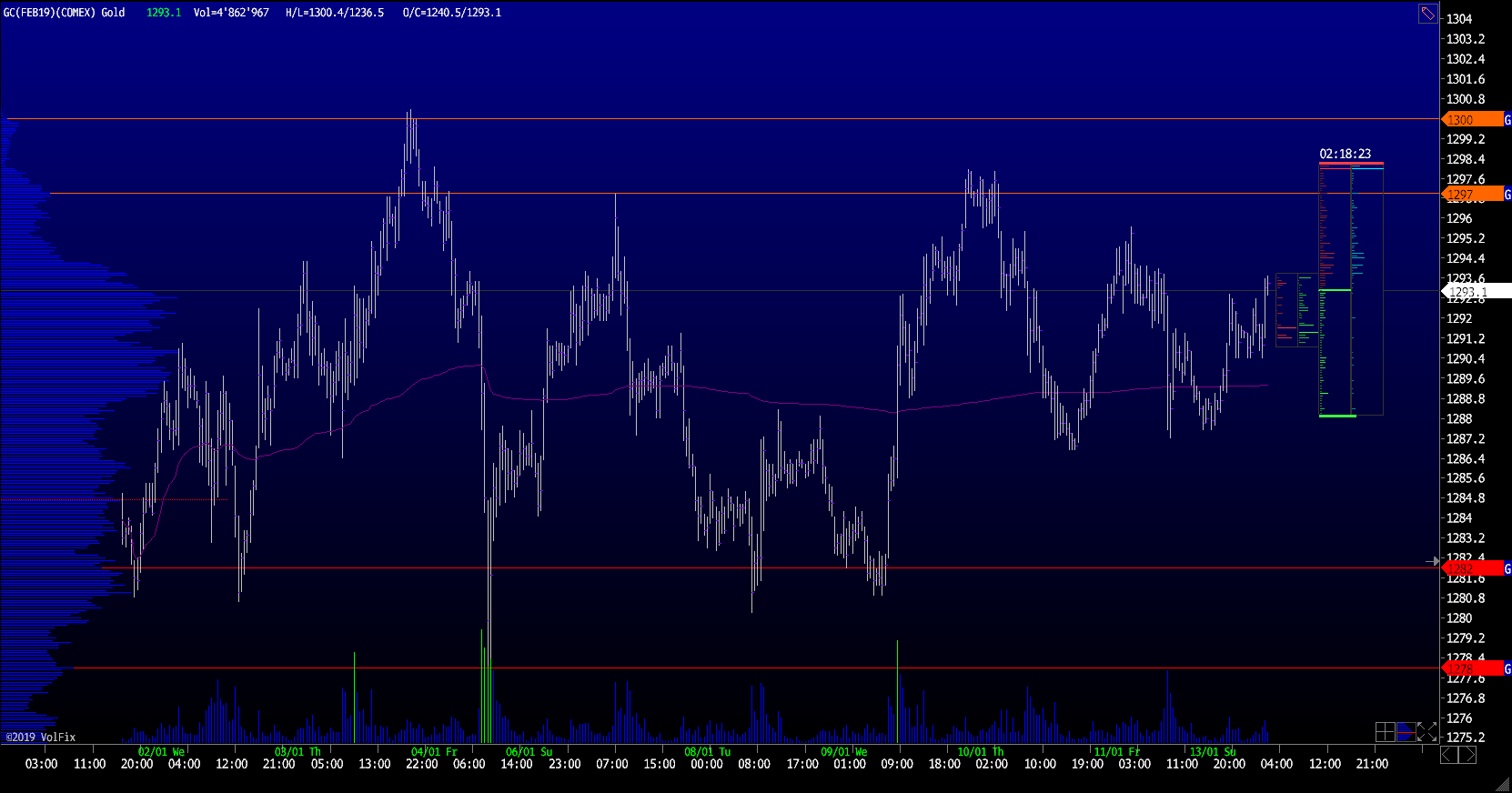Select the red 1282 price level label
1512x793 pixels.
(1471, 568)
